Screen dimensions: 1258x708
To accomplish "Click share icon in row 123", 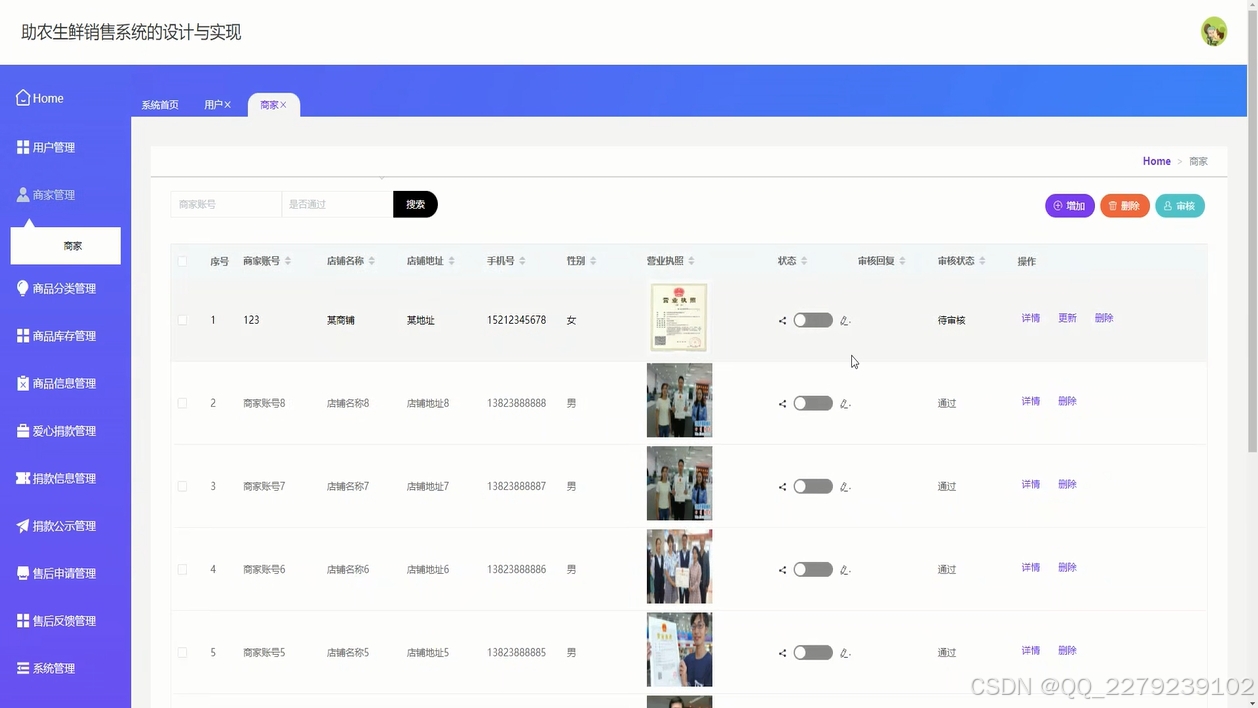I will pos(782,321).
